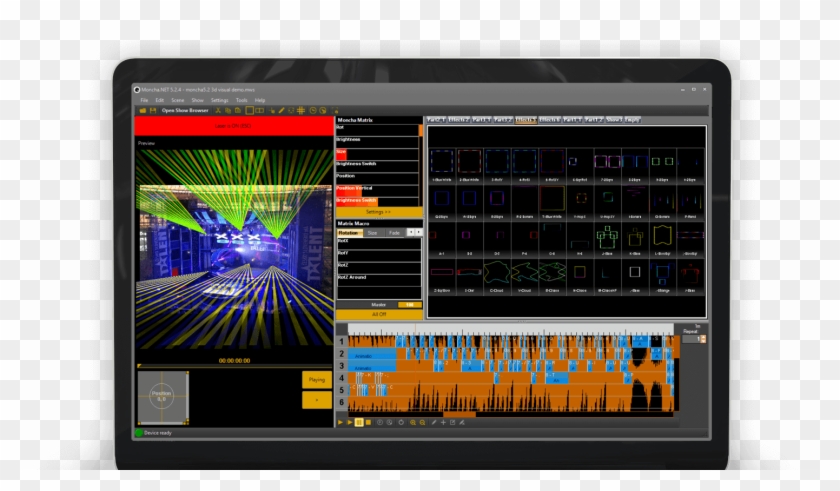Click the clock icon in toolbar

click(x=313, y=110)
